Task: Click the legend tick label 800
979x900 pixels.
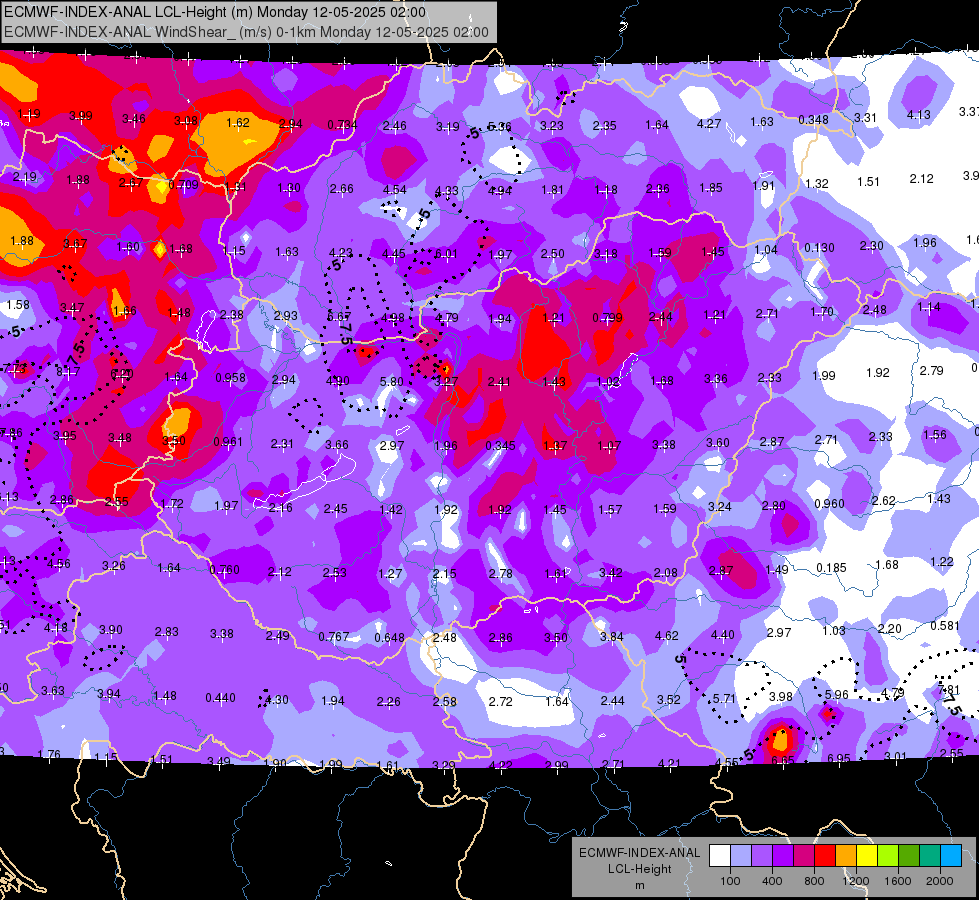Action: [814, 881]
